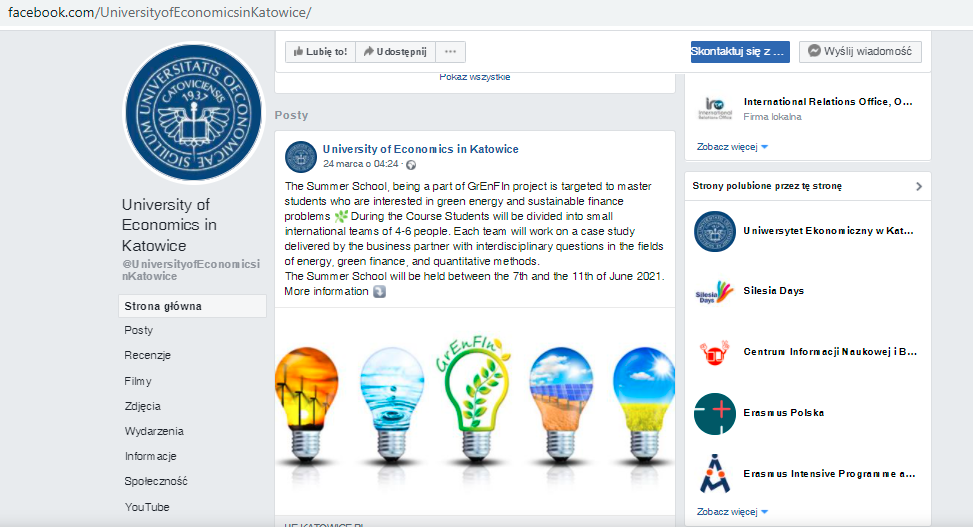Open the Zdjęcia sidebar section
The image size is (973, 527).
tap(143, 406)
